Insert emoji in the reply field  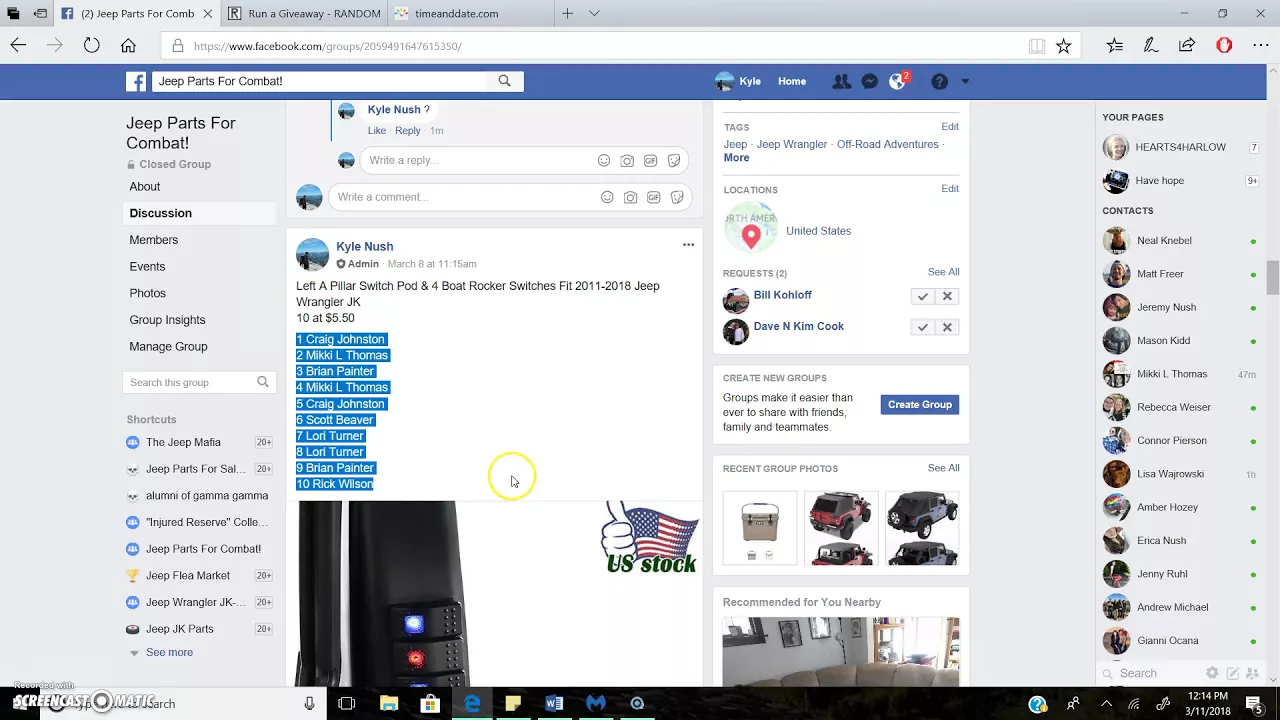pos(604,161)
